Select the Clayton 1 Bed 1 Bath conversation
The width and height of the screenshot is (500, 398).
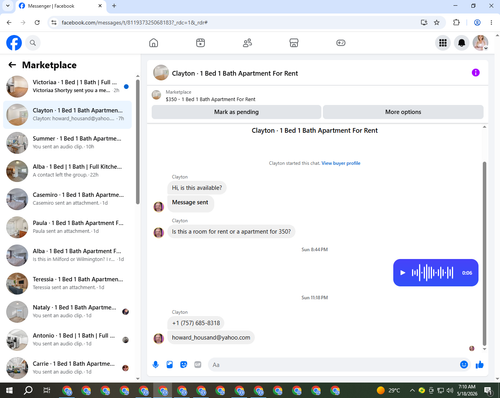pos(67,114)
